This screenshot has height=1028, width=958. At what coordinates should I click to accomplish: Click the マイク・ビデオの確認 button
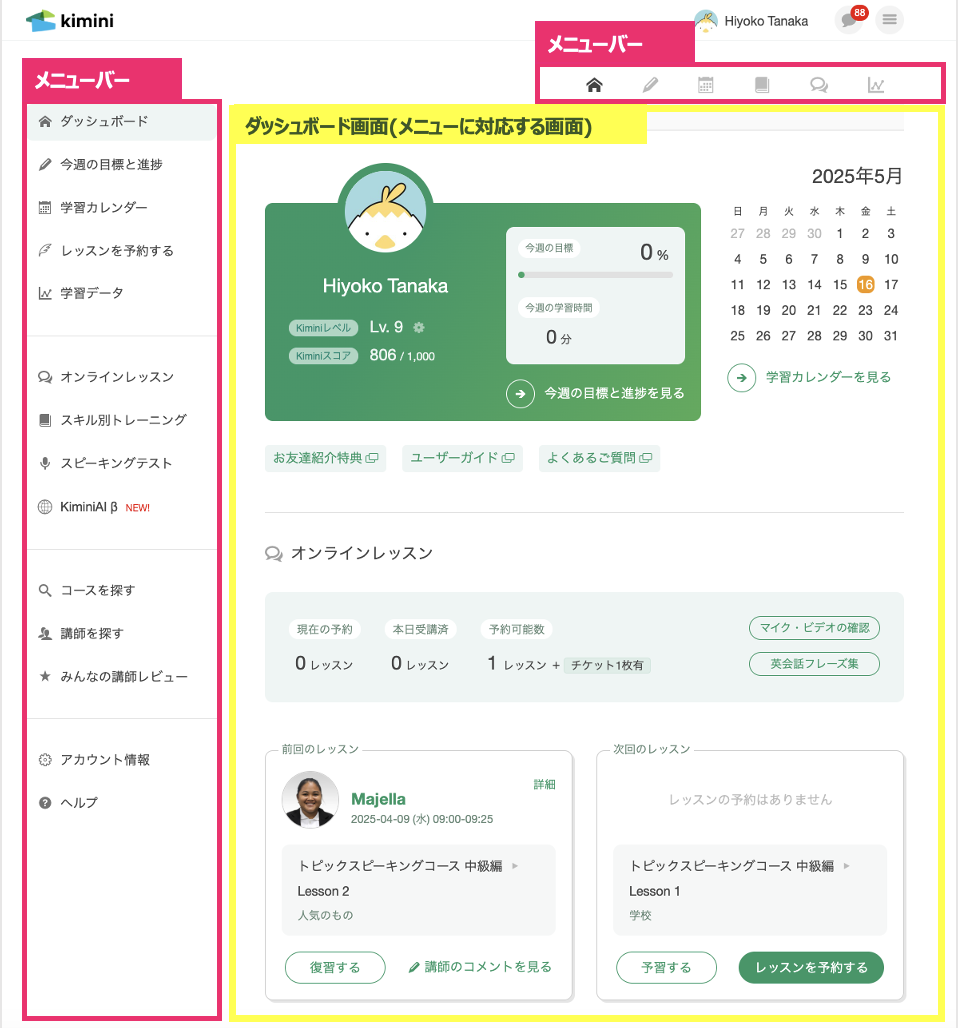point(814,628)
